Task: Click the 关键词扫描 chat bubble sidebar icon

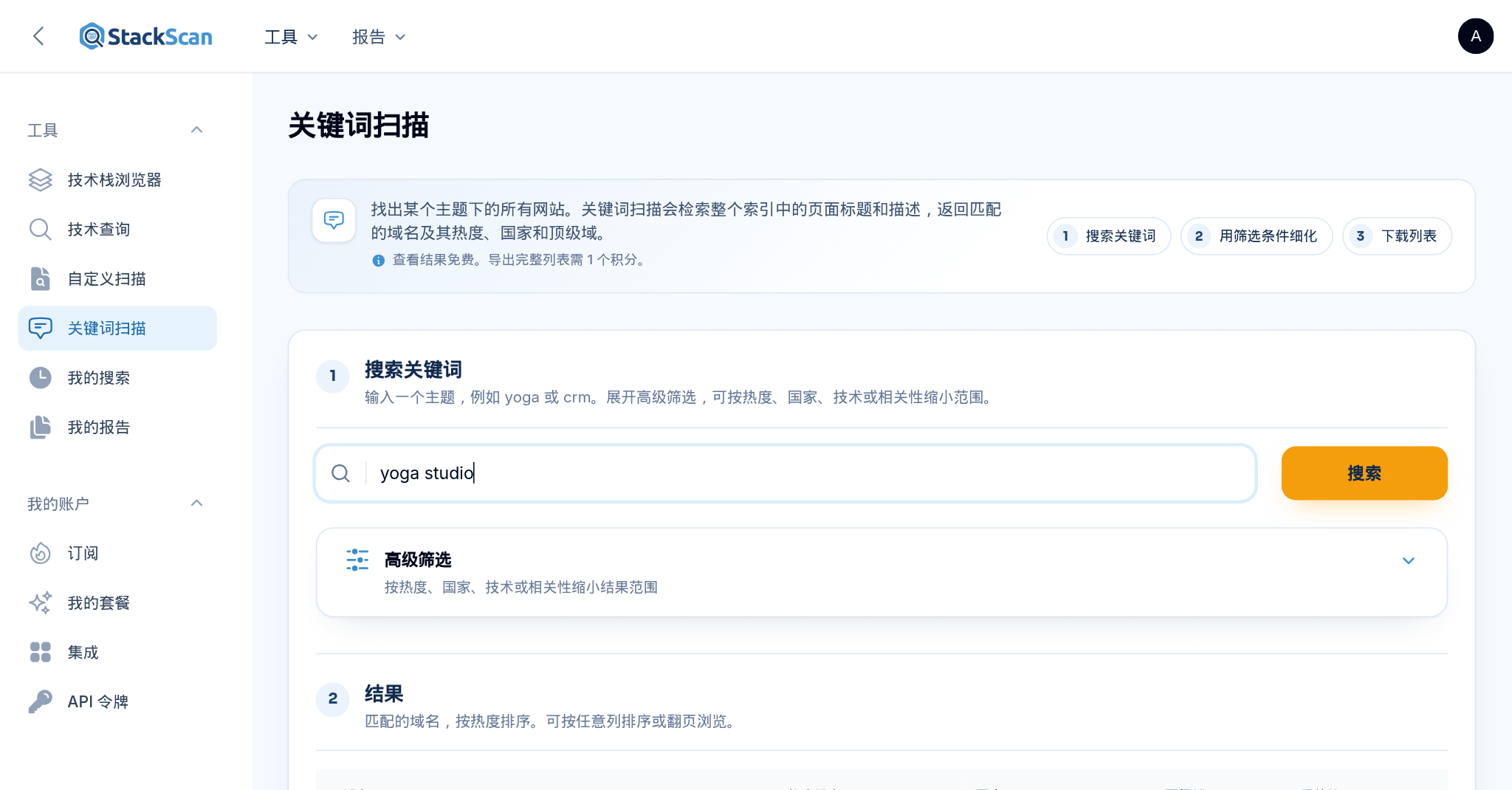Action: (41, 329)
